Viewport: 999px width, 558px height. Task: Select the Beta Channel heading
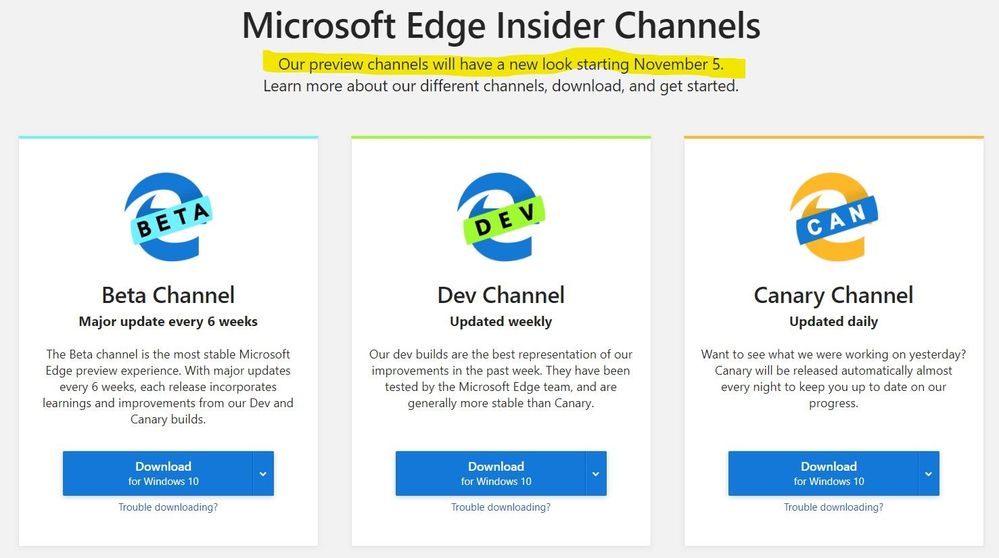coord(168,295)
